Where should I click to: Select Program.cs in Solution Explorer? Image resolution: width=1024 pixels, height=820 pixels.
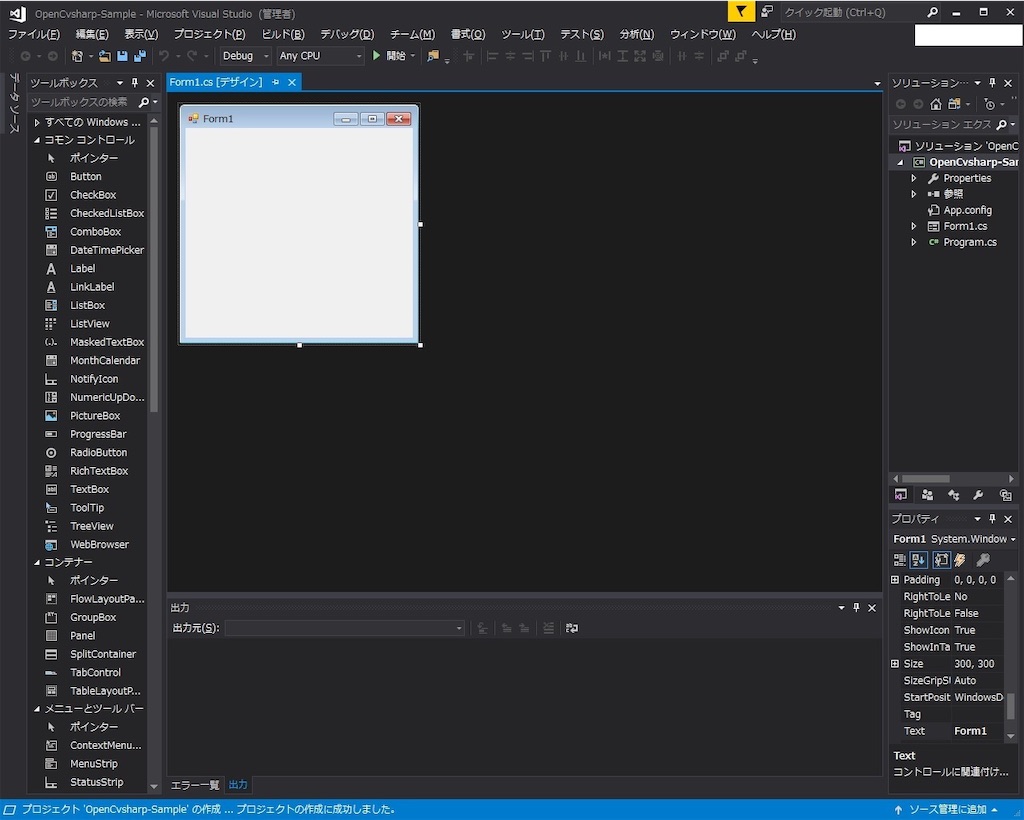click(x=970, y=242)
